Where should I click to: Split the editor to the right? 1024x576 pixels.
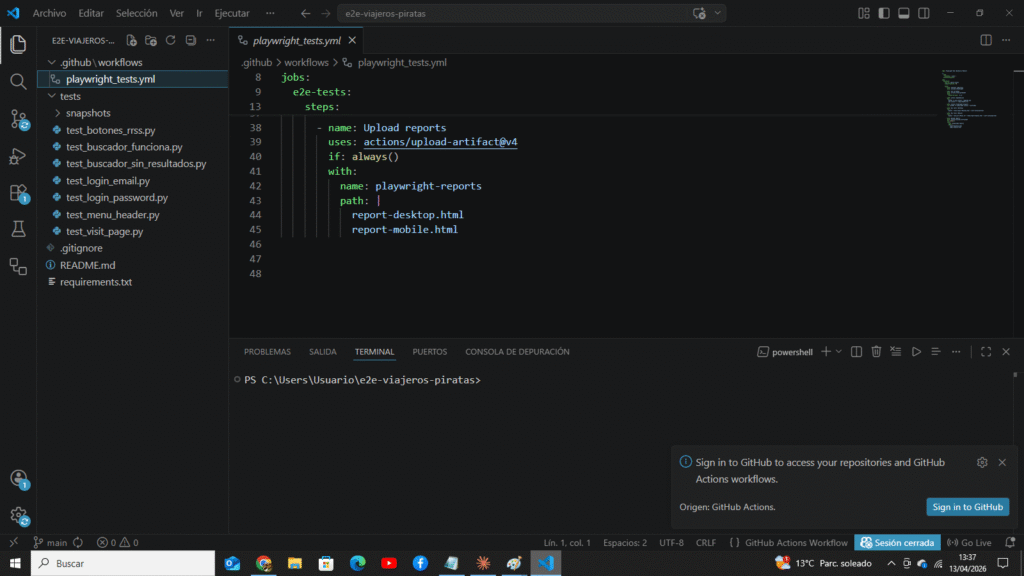pos(986,40)
